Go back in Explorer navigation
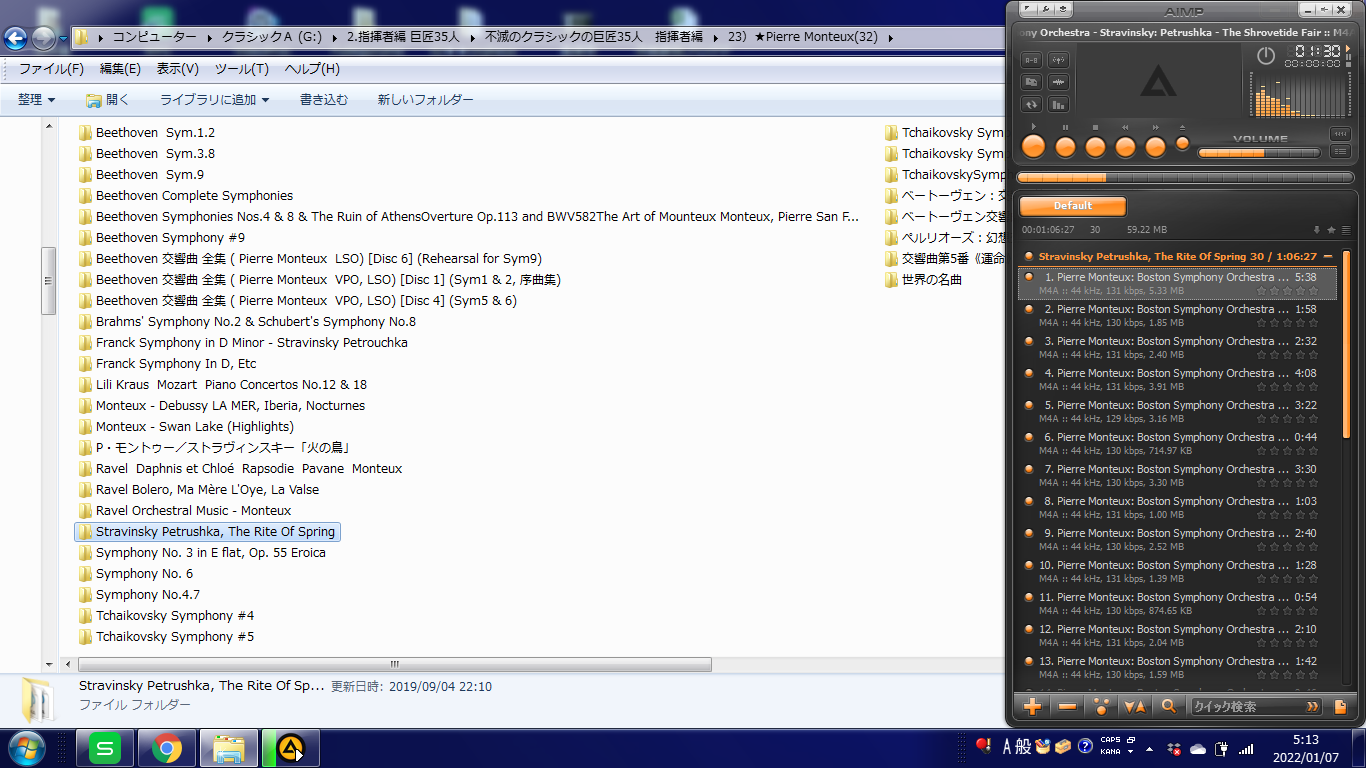Screen dimensions: 1366x768 [15, 38]
